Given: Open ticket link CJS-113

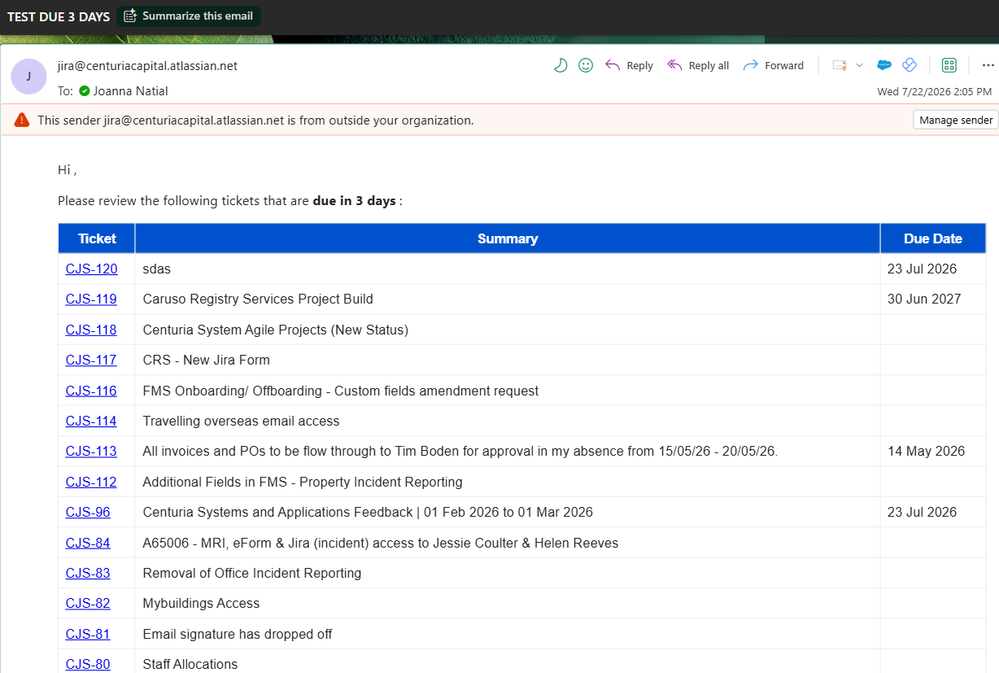Looking at the screenshot, I should [91, 451].
